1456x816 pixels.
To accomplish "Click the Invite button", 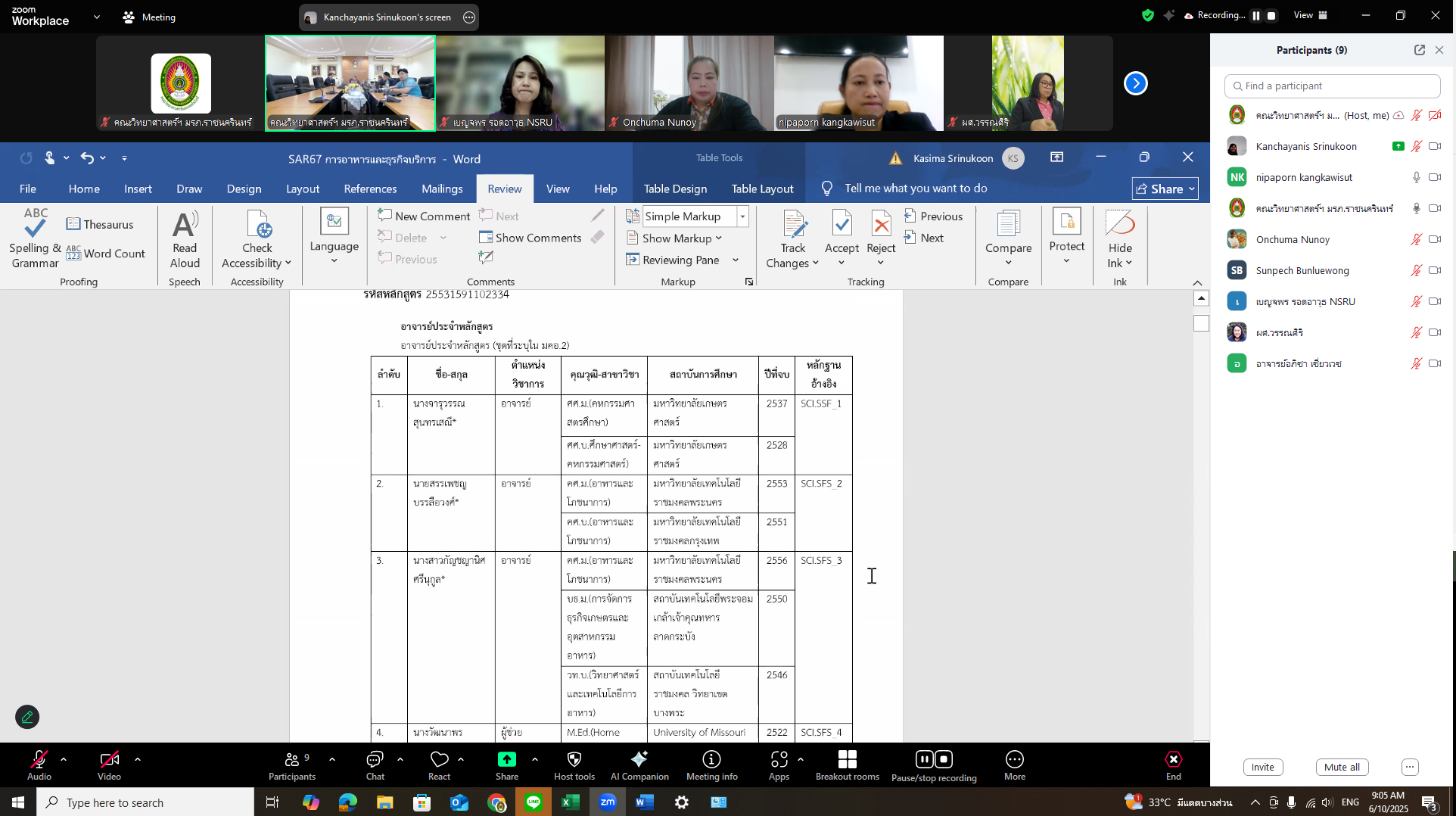I will coord(1262,767).
